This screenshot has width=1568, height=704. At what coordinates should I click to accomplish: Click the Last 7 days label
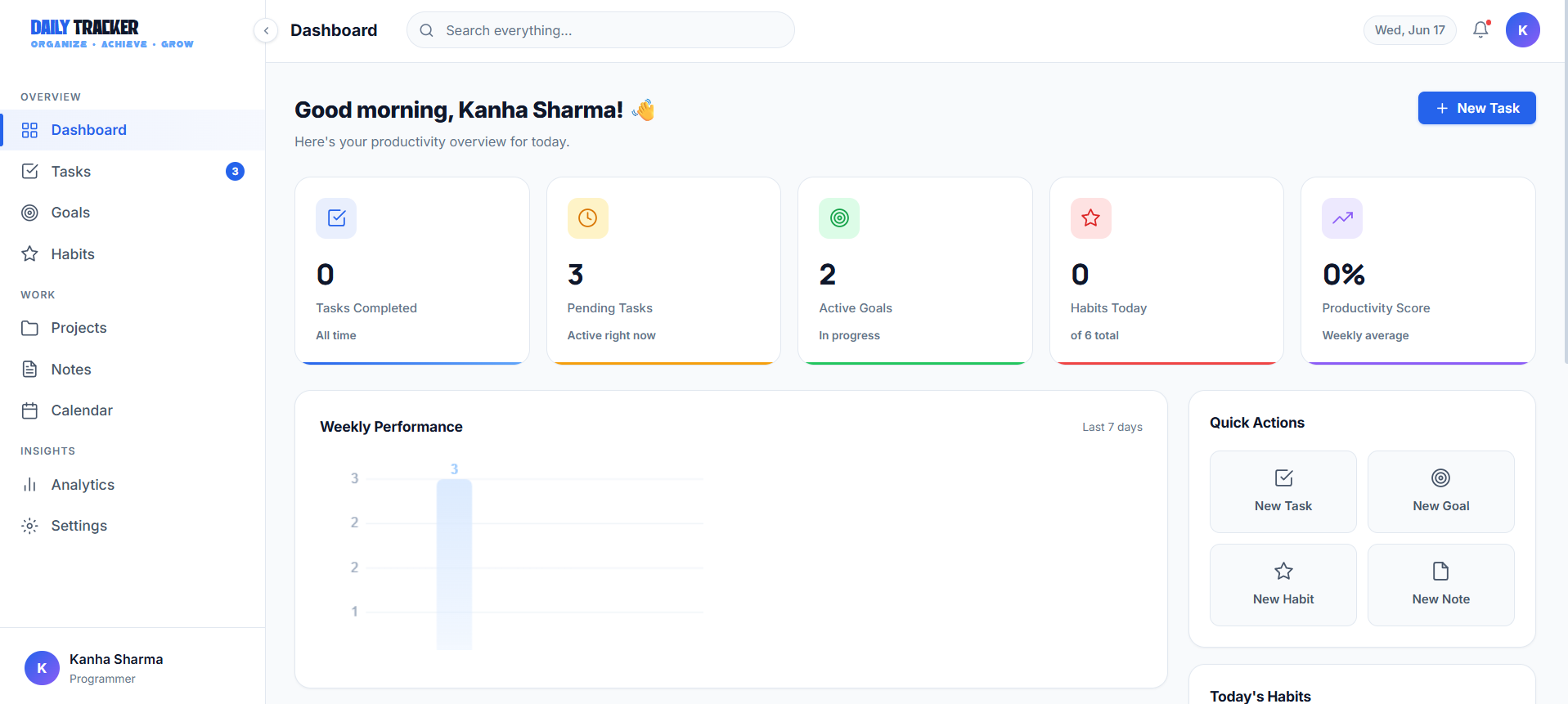tap(1112, 427)
